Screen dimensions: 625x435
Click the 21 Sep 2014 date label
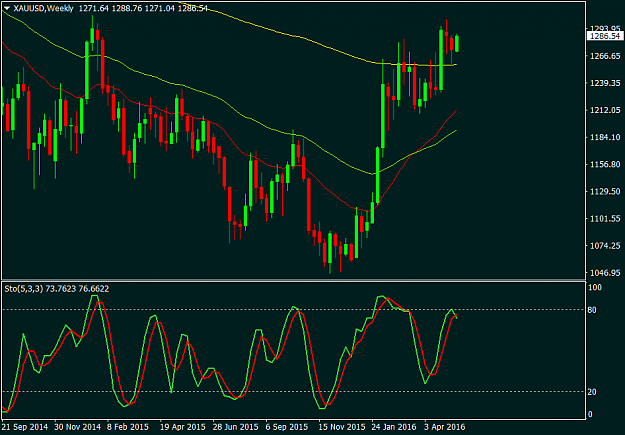click(x=25, y=427)
